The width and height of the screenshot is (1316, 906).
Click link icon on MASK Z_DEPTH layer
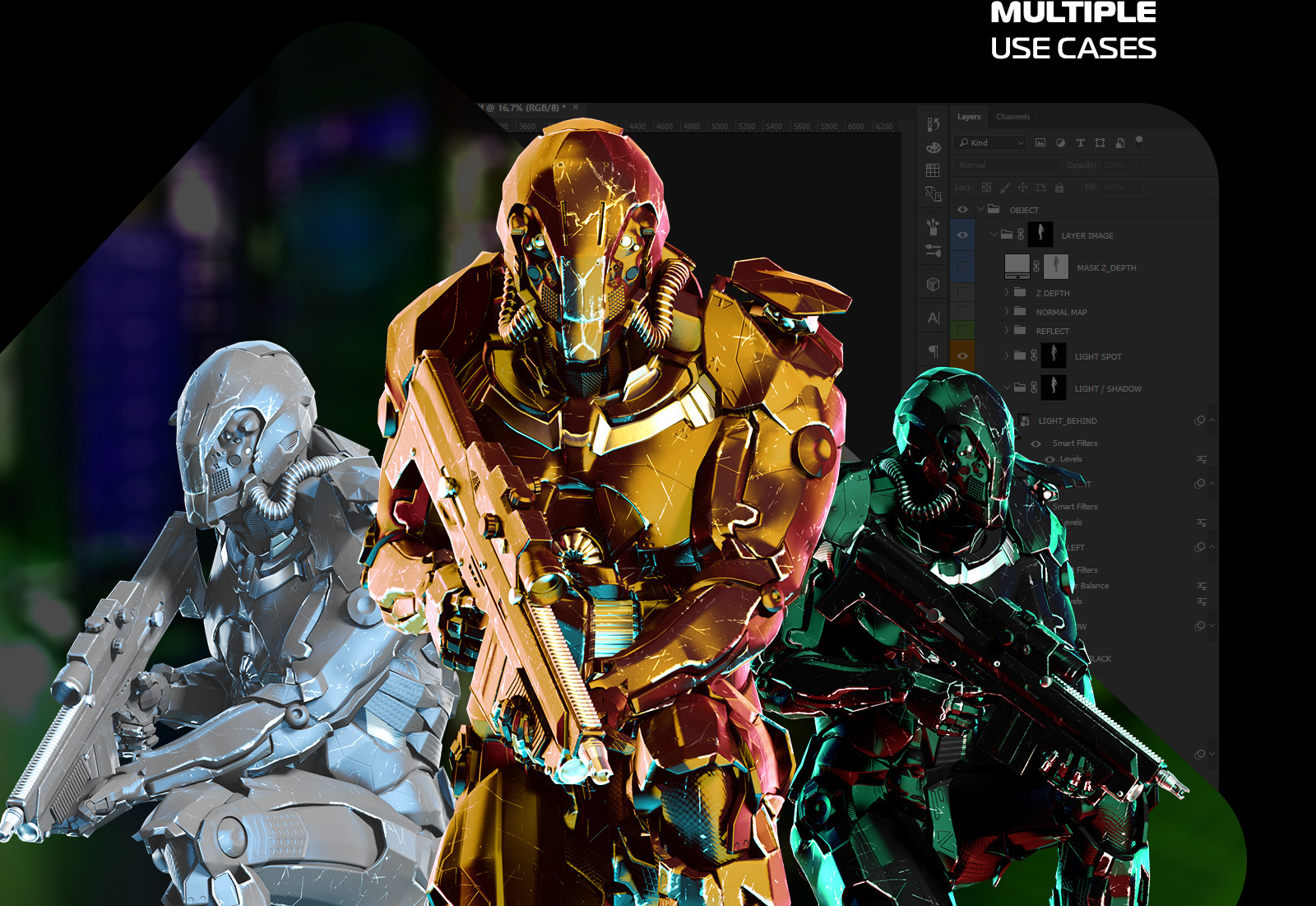pyautogui.click(x=1036, y=267)
